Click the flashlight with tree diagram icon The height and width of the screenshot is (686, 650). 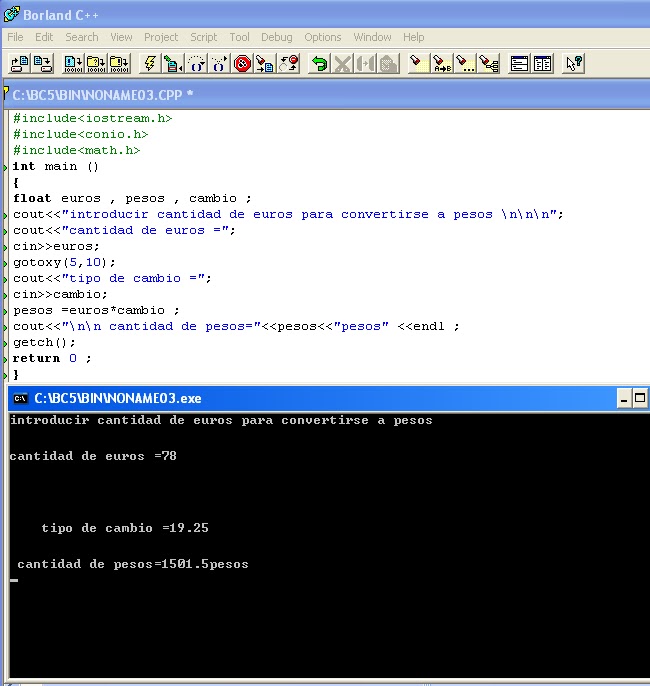click(x=488, y=63)
